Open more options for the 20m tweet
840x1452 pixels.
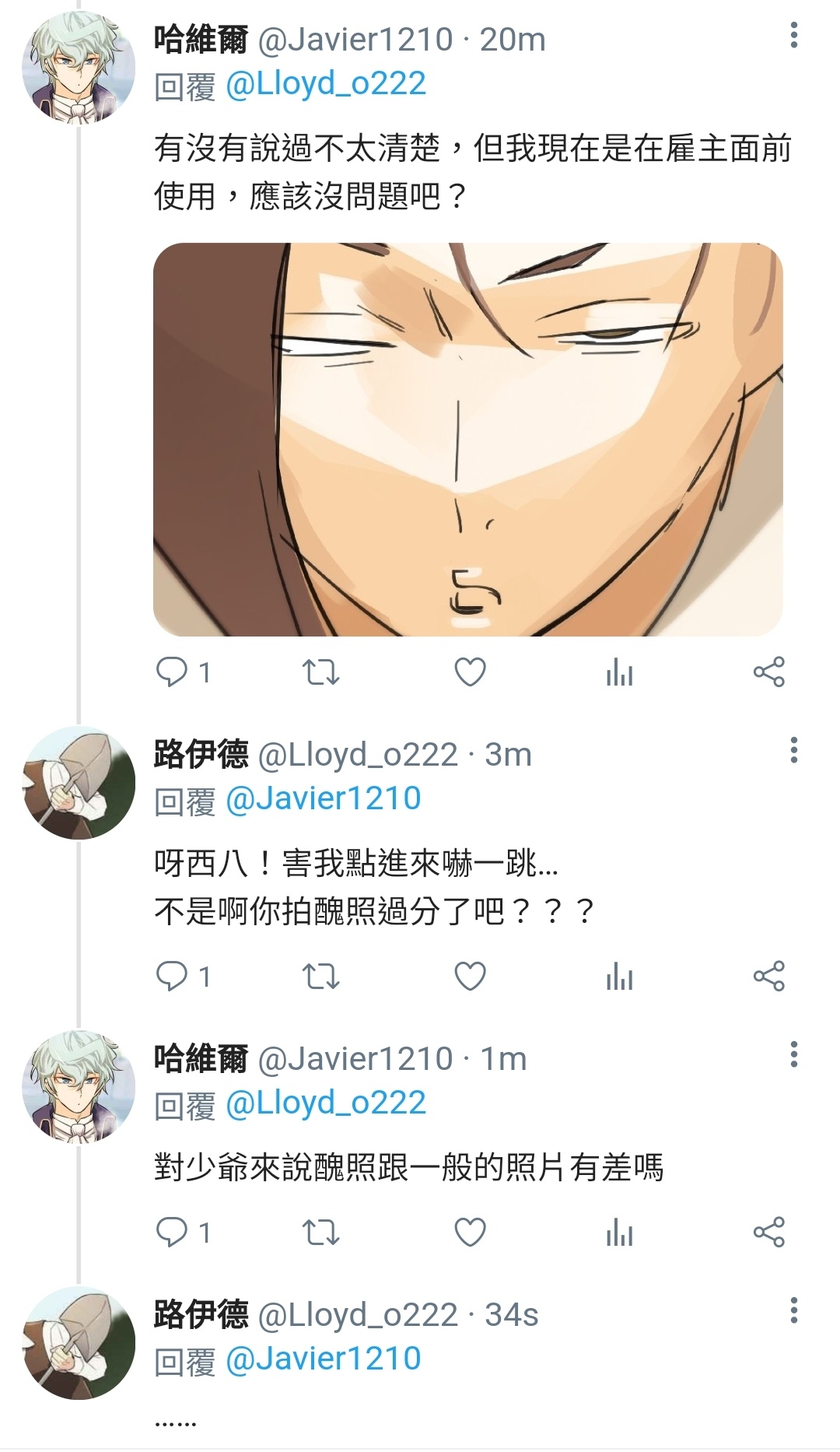(x=793, y=35)
